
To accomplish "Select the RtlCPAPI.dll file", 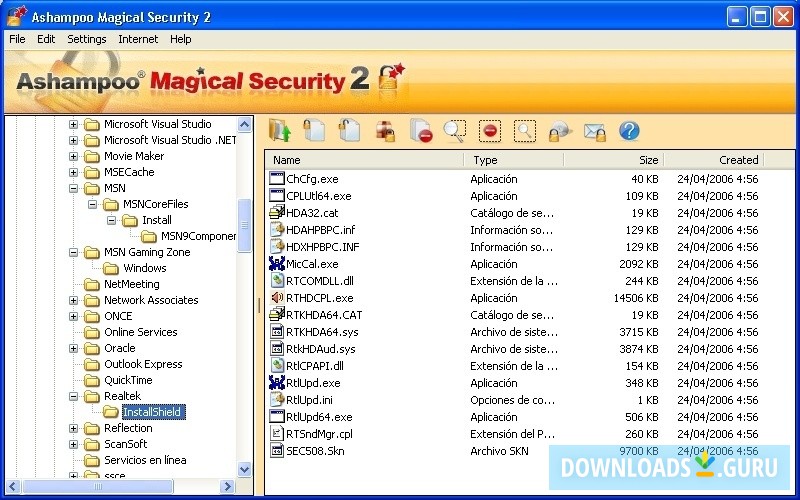I will tap(315, 366).
